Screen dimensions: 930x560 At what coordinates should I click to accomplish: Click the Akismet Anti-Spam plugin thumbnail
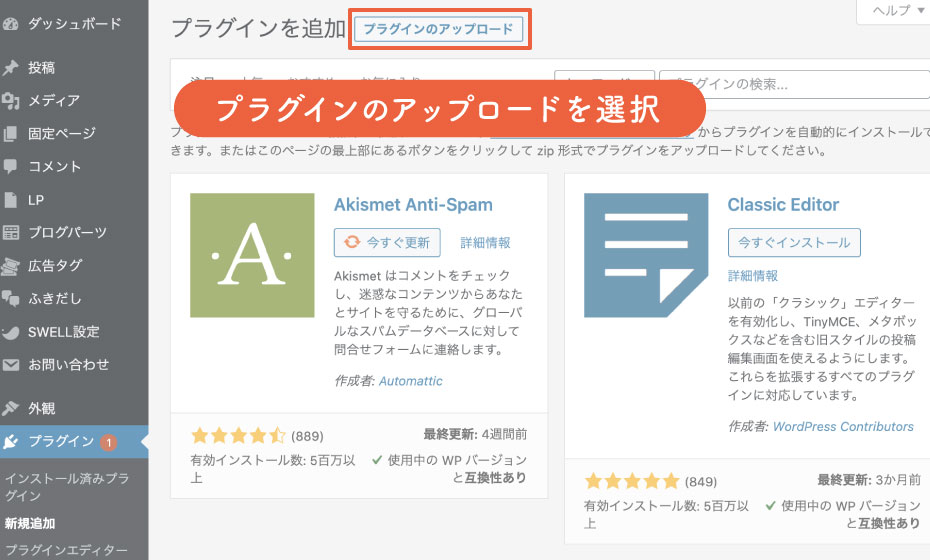click(x=252, y=255)
